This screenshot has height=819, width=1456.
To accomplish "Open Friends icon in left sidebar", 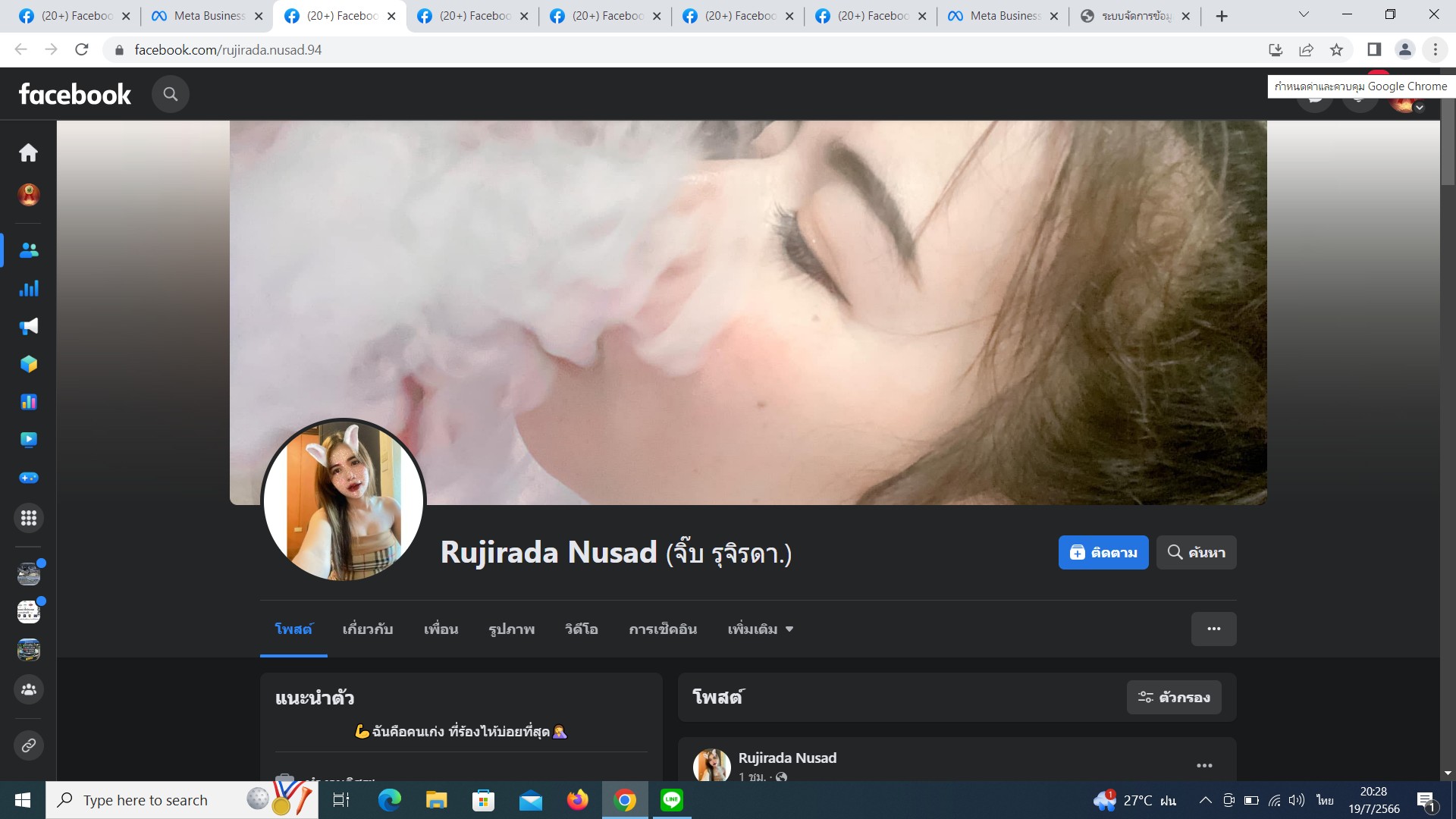I will coord(29,250).
